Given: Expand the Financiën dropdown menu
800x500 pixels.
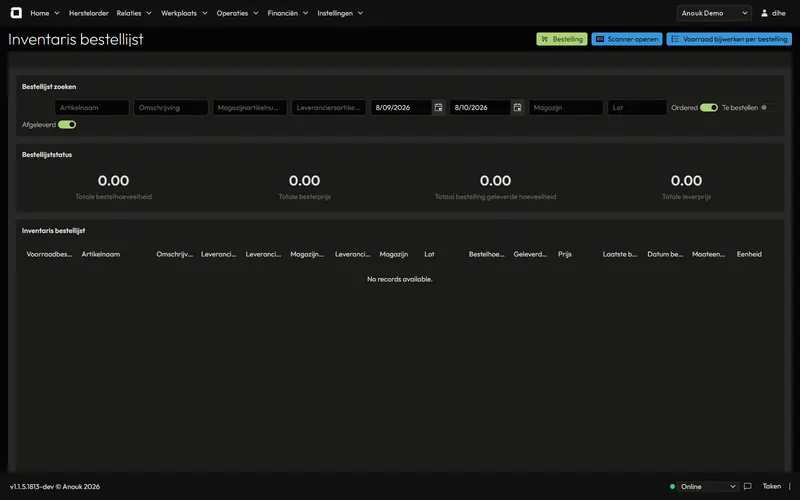Looking at the screenshot, I should click(x=288, y=13).
